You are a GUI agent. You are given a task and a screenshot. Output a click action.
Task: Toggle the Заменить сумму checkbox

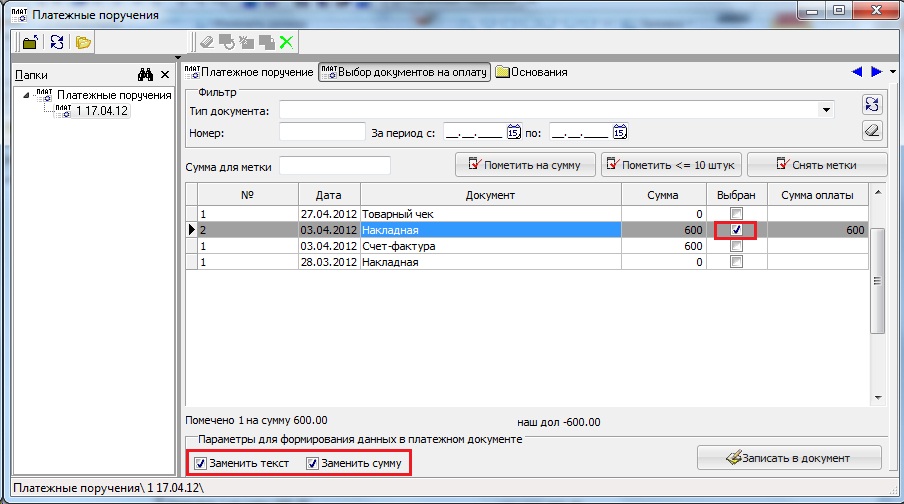point(312,463)
